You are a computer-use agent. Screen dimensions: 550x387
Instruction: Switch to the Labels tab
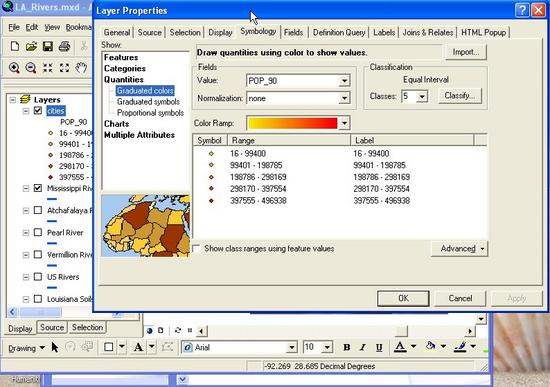384,33
